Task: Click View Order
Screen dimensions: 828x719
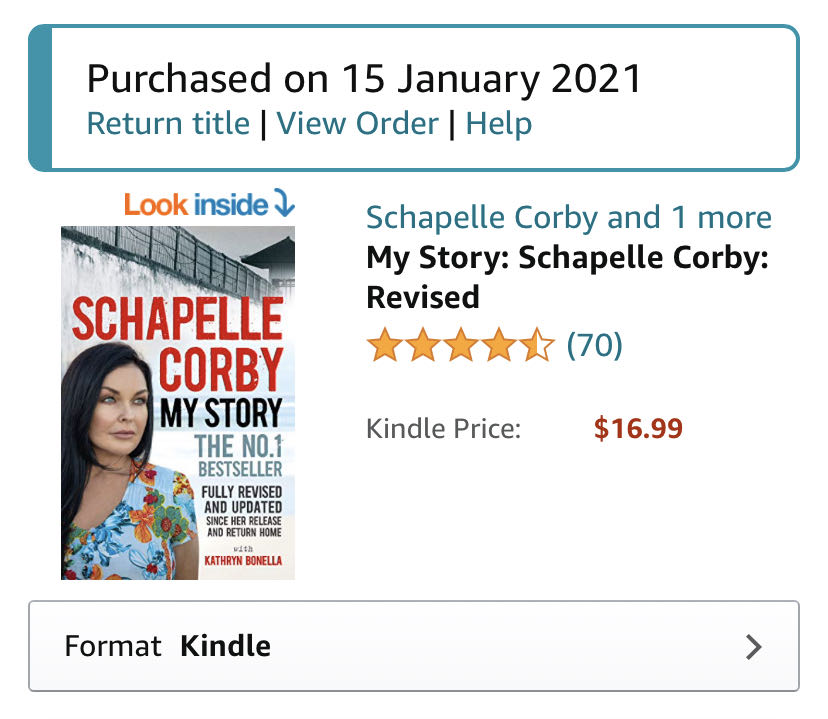Action: point(361,123)
